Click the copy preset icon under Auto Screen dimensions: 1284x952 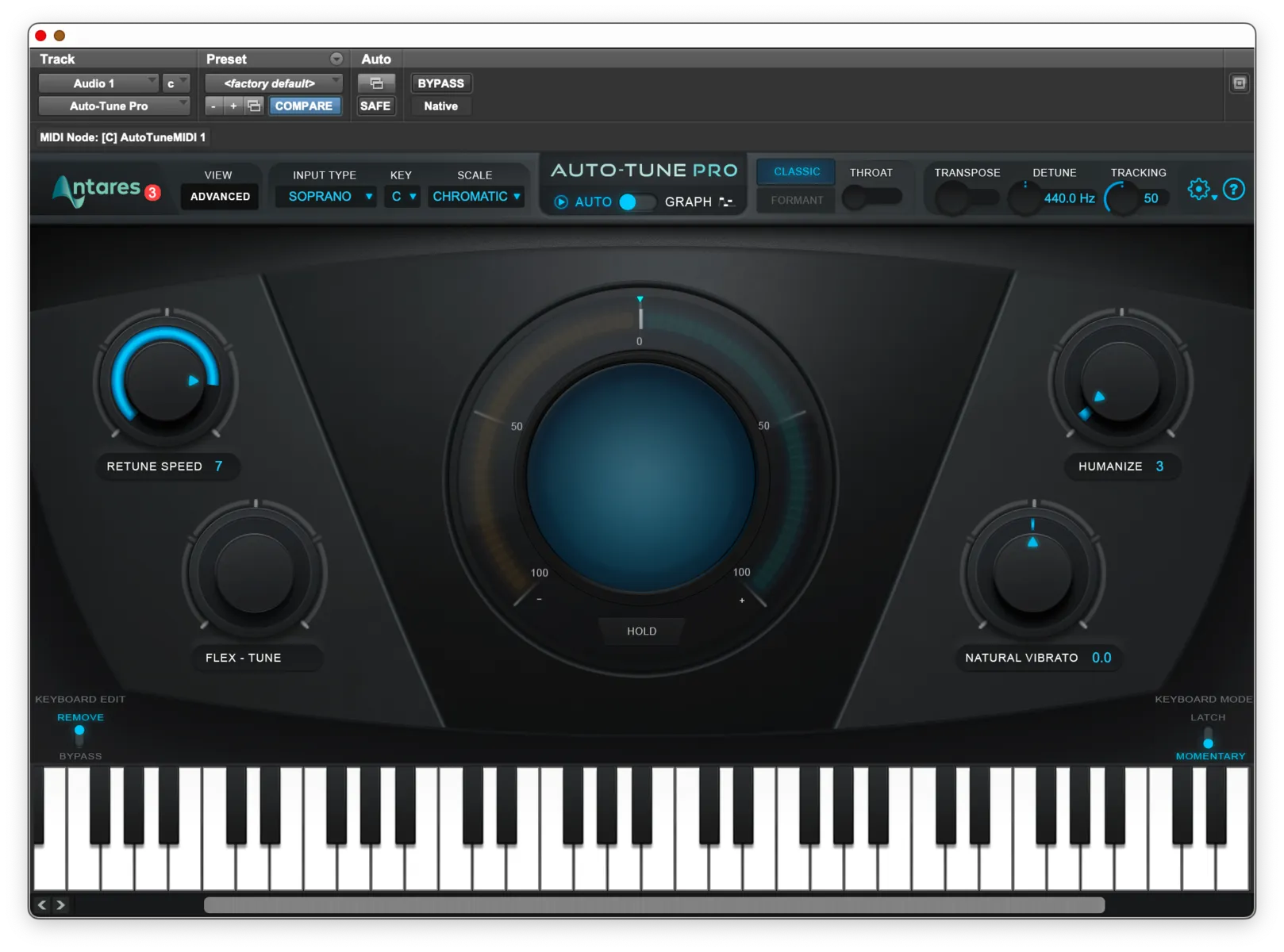(x=376, y=83)
